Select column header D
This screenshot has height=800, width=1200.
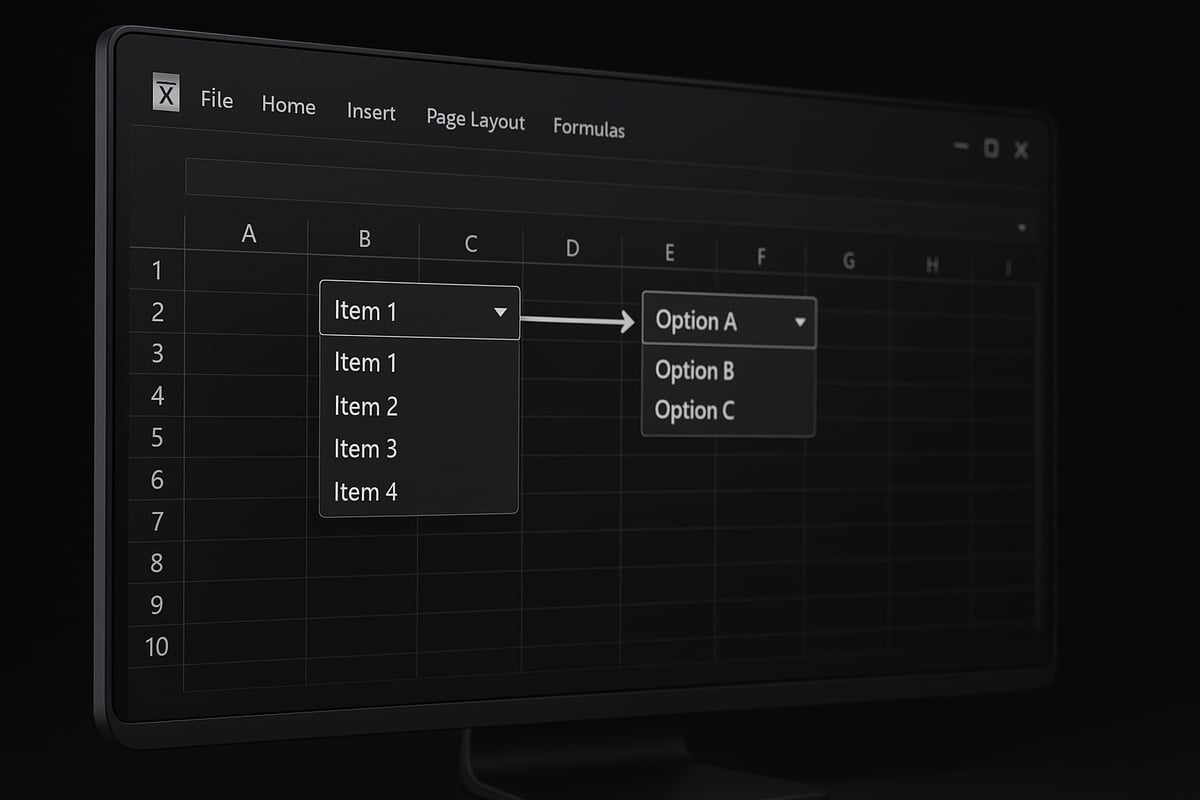[572, 248]
